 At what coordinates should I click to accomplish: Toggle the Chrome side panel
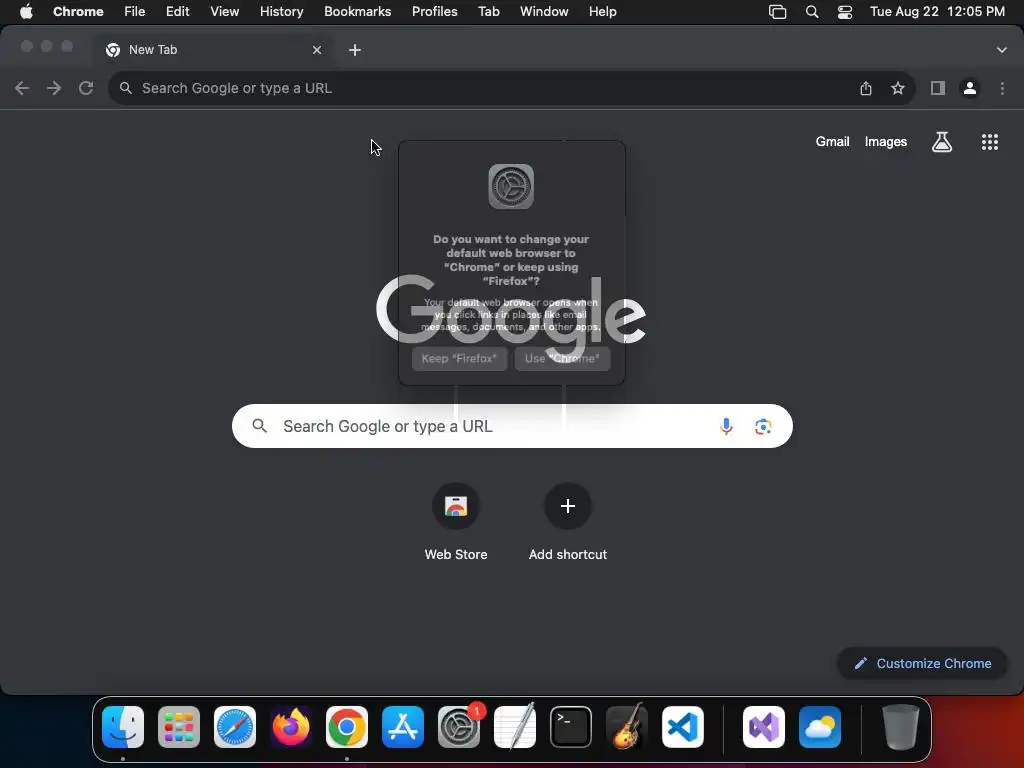pyautogui.click(x=938, y=88)
